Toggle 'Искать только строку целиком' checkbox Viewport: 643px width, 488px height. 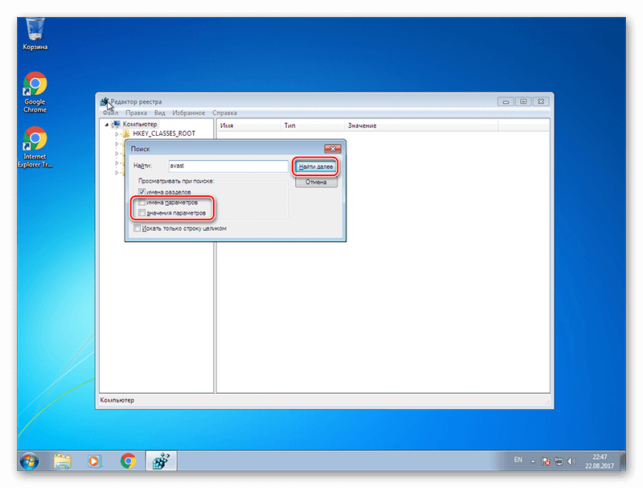click(137, 228)
